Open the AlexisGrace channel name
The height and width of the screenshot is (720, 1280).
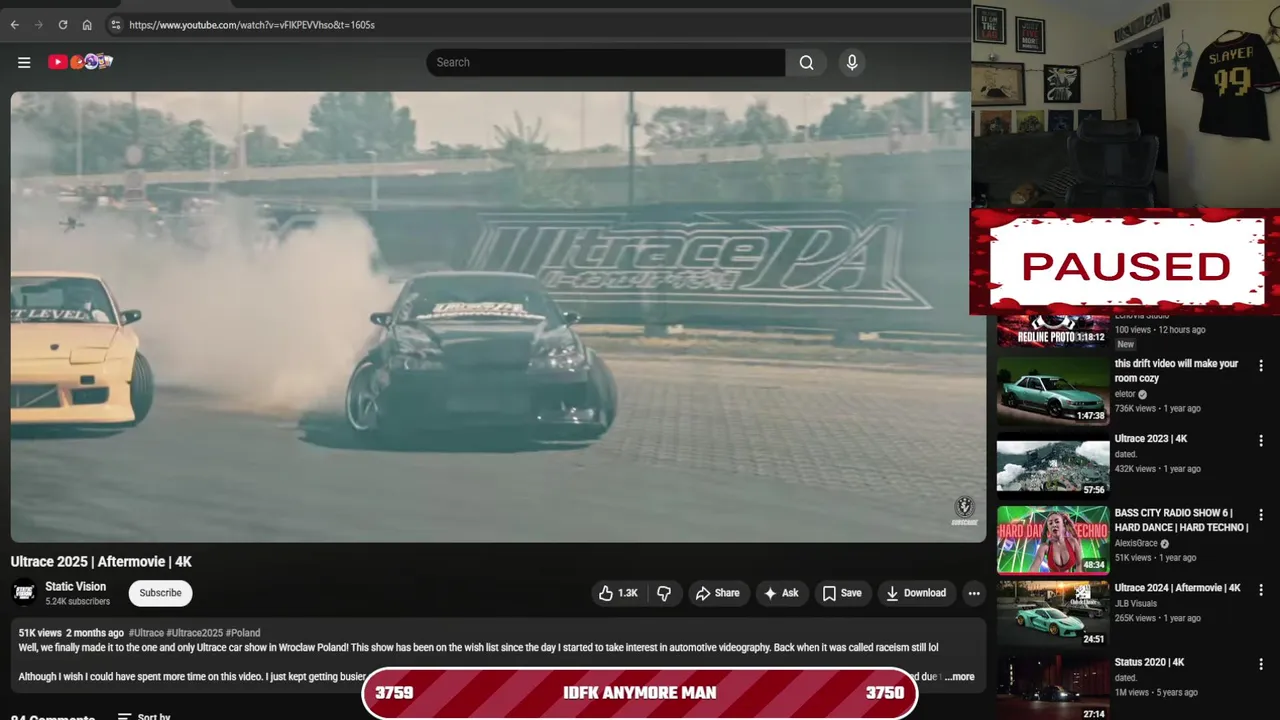1136,543
